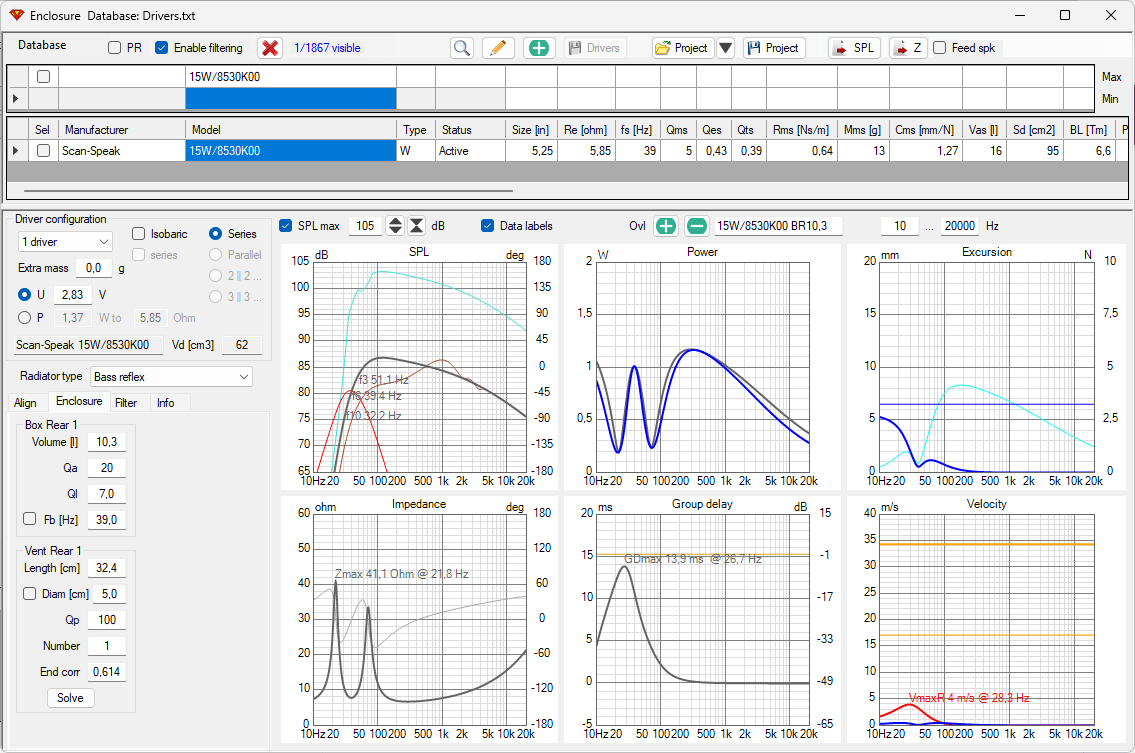Select the 15W/8530K00 model cell in table
1135x753 pixels.
tap(291, 151)
